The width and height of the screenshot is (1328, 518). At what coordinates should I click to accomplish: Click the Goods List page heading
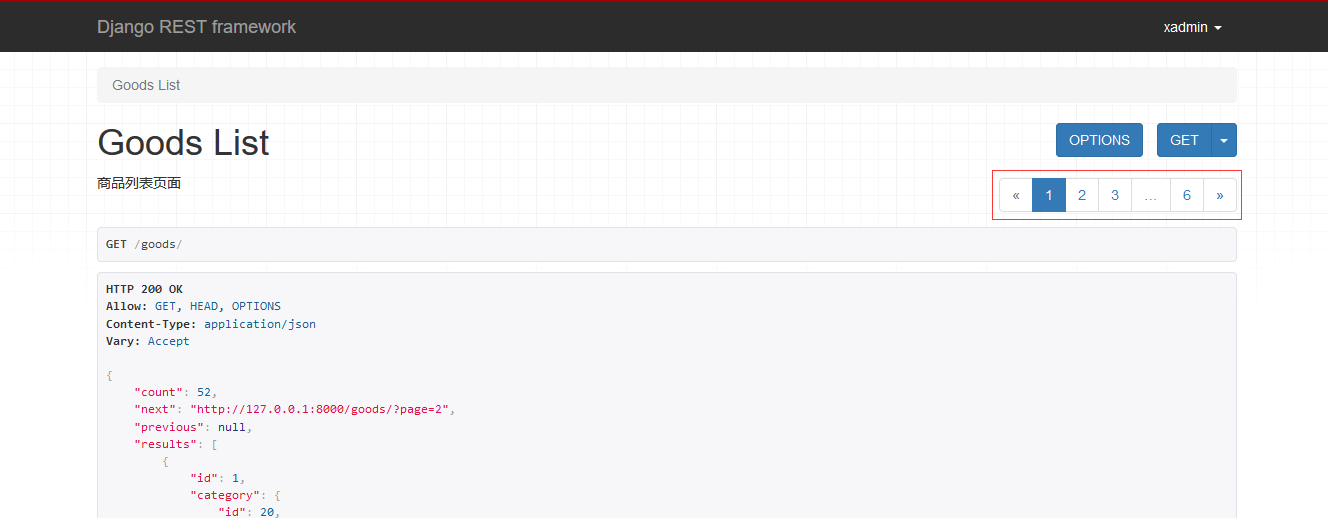tap(183, 142)
